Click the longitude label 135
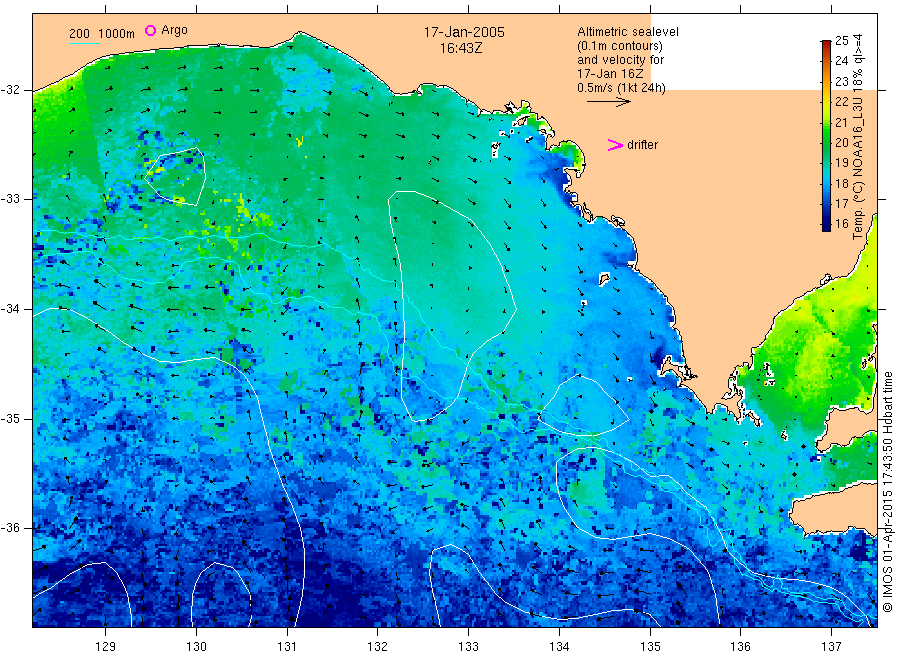 650,647
